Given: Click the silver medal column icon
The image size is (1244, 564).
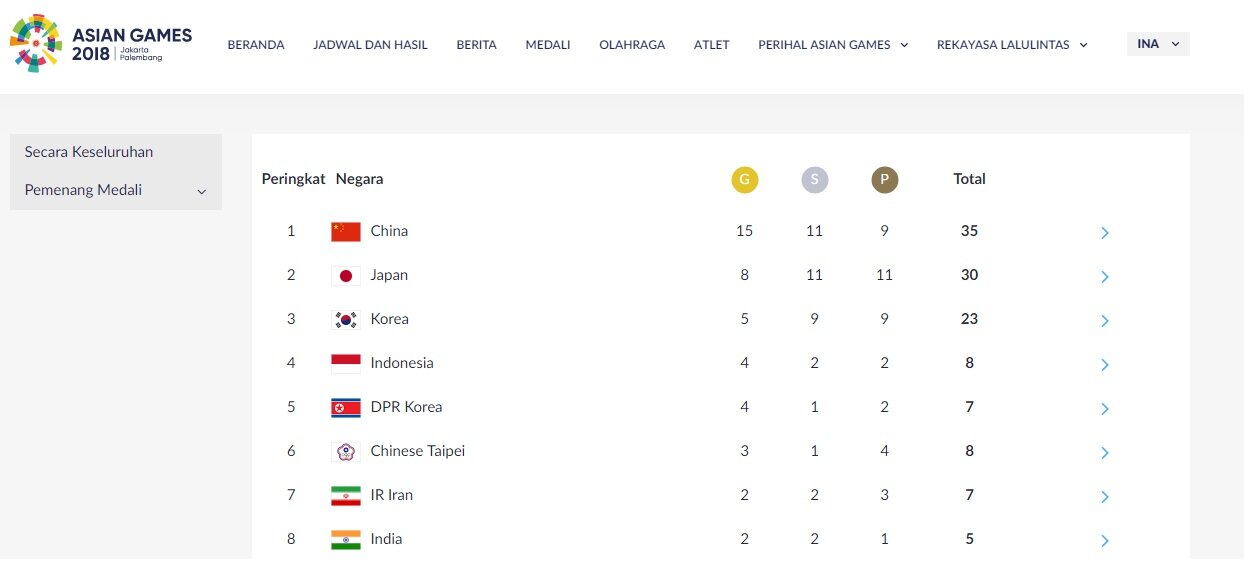Looking at the screenshot, I should point(814,180).
